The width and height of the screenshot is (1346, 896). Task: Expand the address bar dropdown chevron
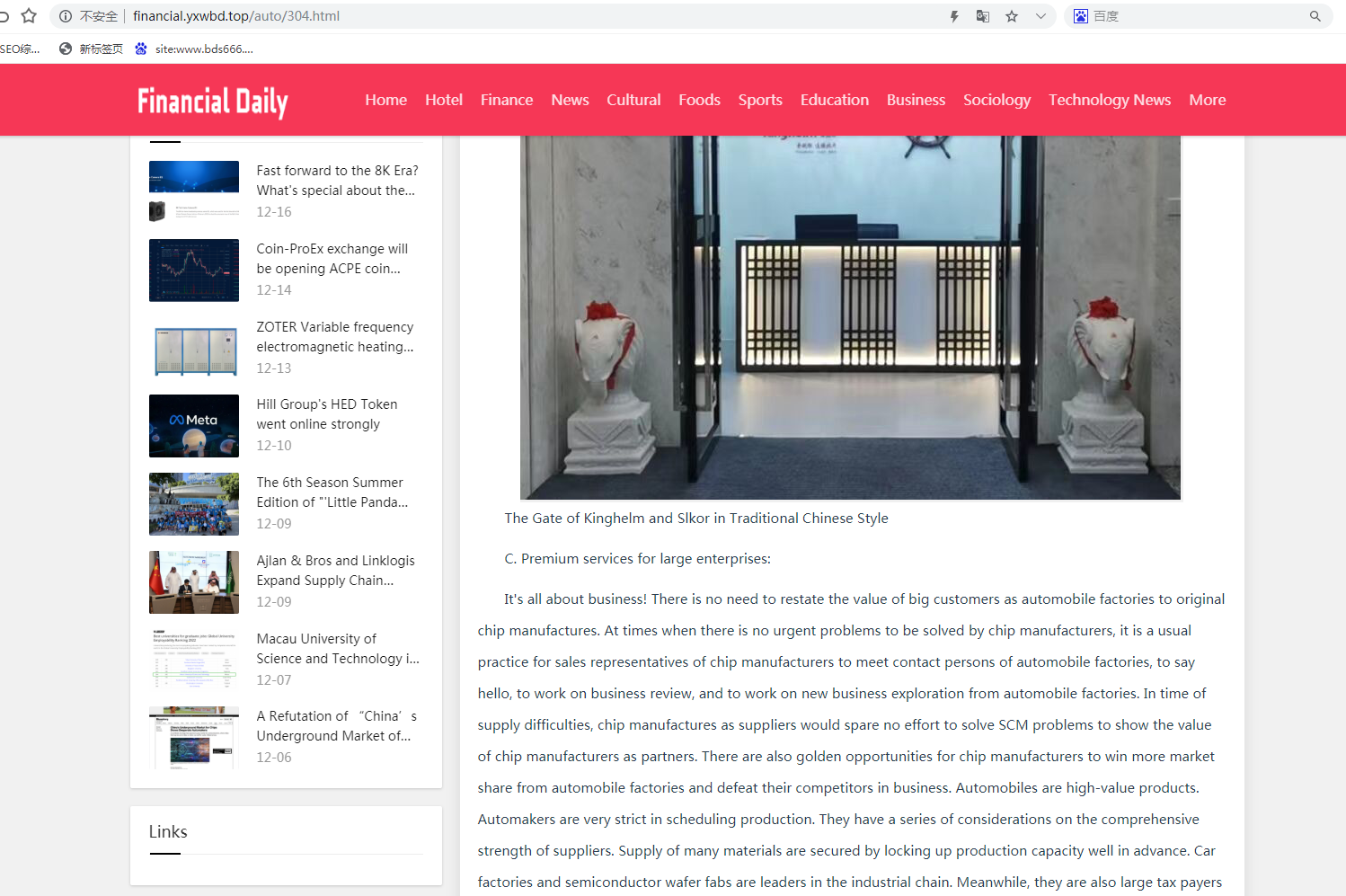tap(1040, 16)
